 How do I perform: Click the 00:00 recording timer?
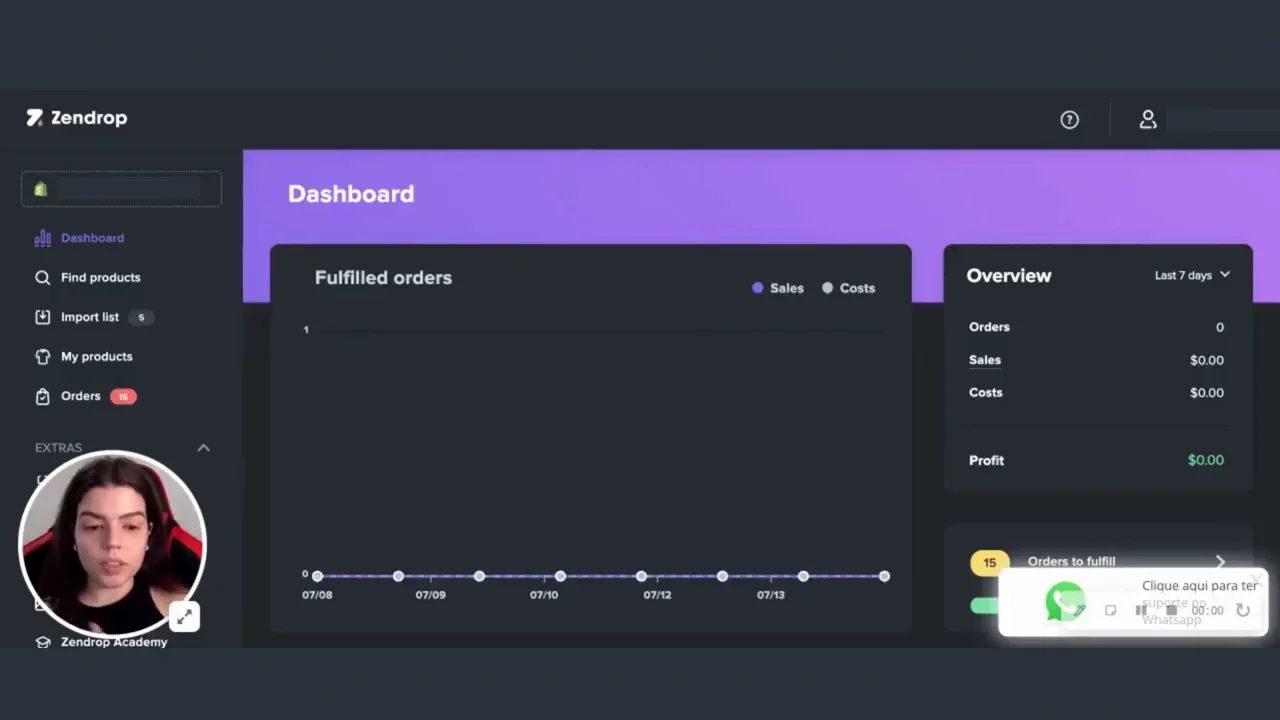click(x=1208, y=610)
